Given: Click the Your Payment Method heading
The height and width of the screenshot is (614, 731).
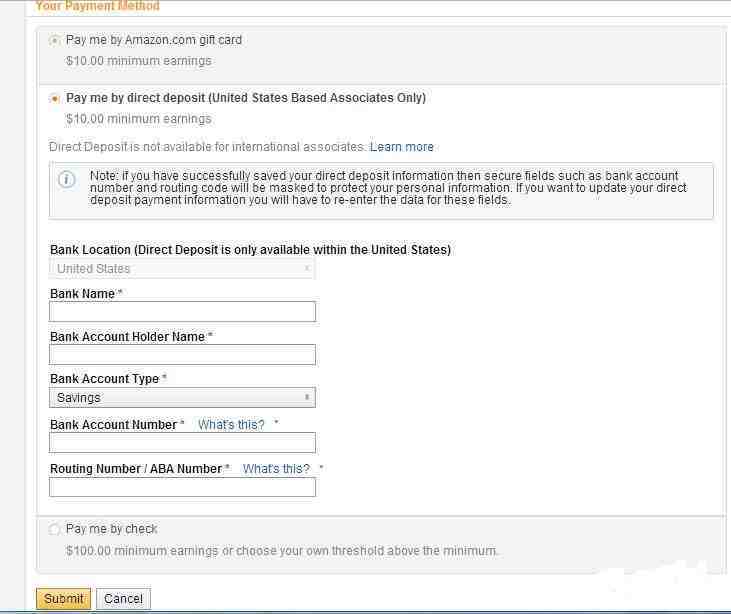Looking at the screenshot, I should pyautogui.click(x=97, y=6).
